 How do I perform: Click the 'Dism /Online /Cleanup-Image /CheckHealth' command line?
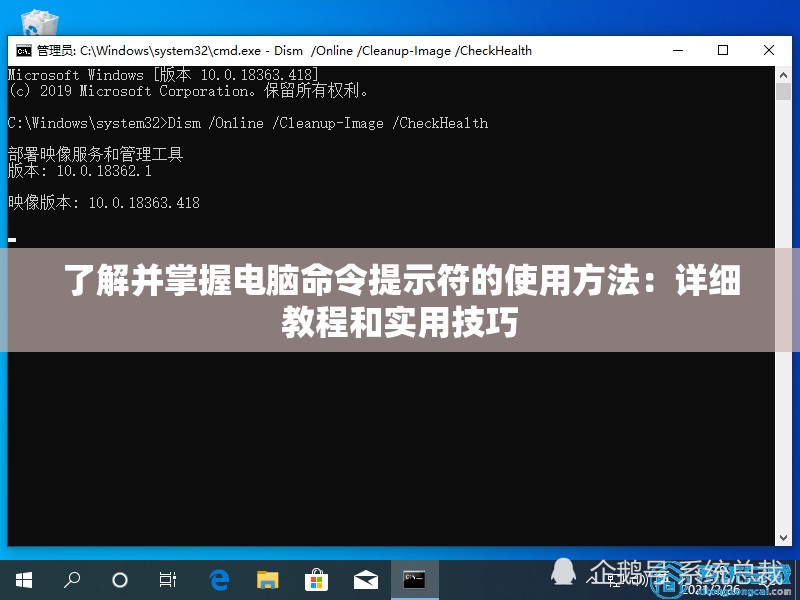coord(248,123)
